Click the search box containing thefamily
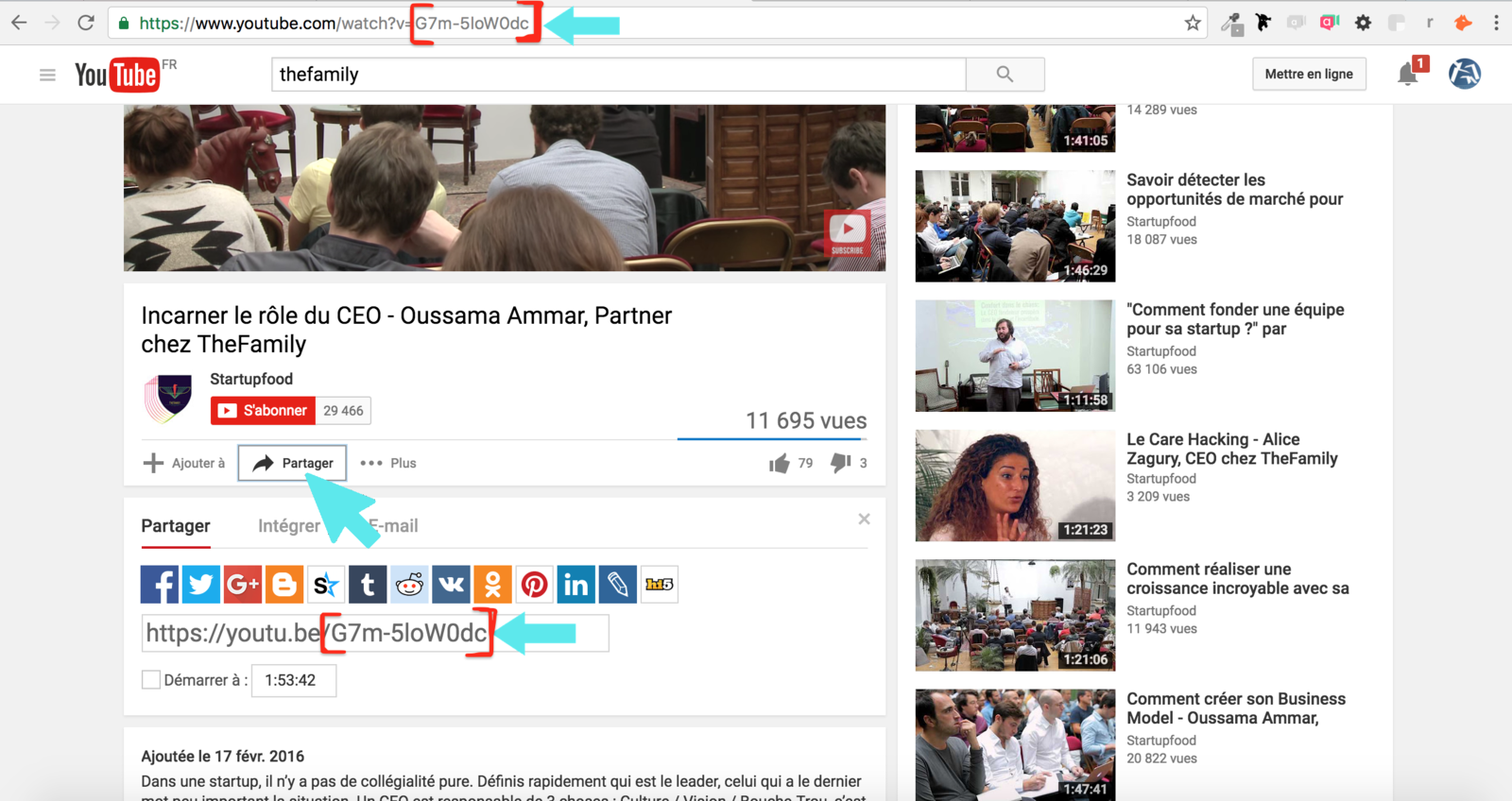This screenshot has width=1512, height=801. [619, 74]
